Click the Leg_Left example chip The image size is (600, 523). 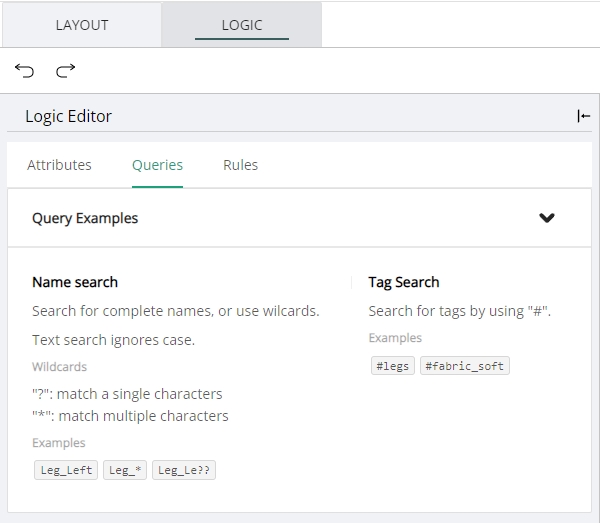66,470
